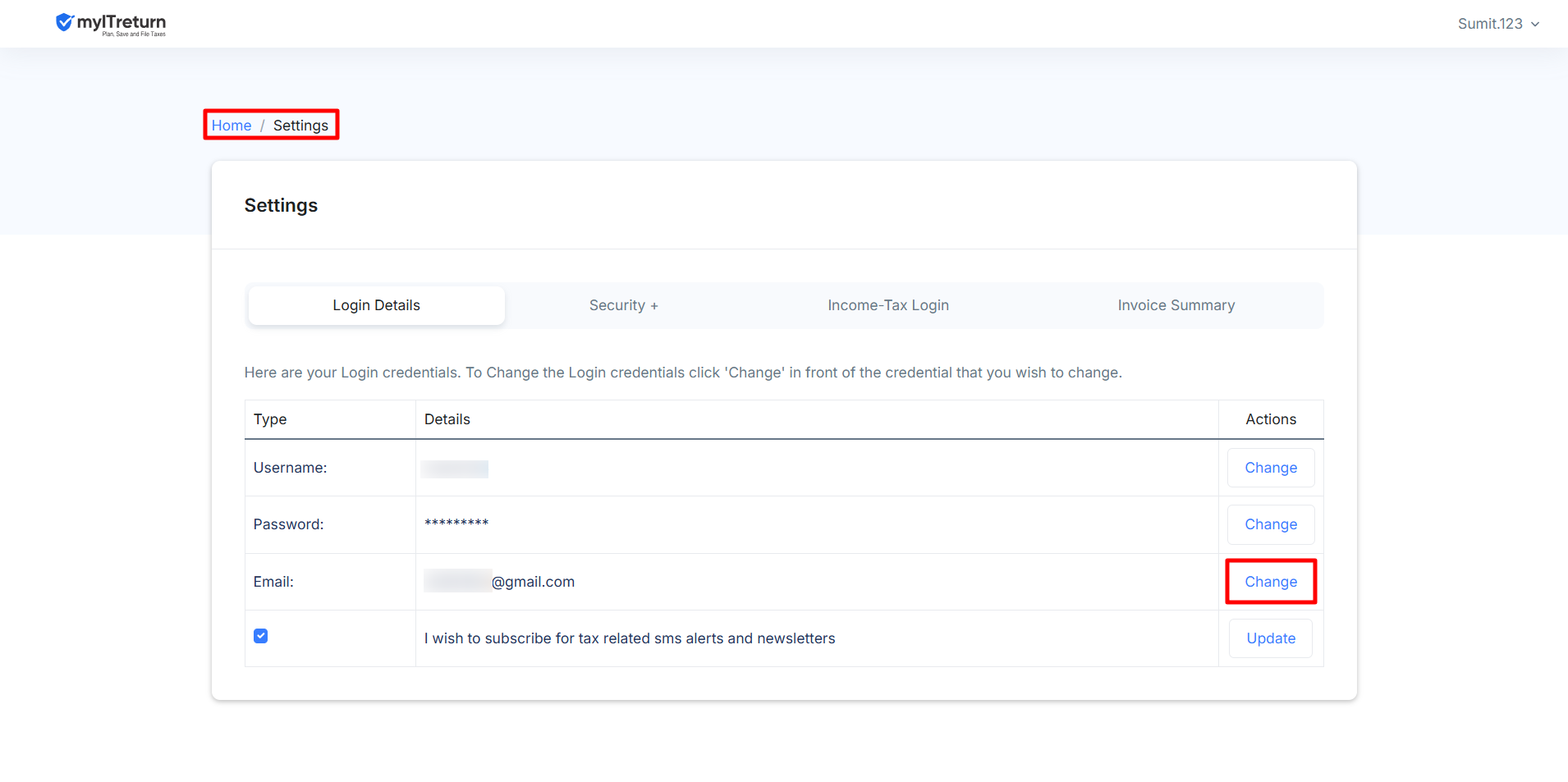This screenshot has width=1568, height=782.
Task: Click the 'Settings' page heading
Action: pyautogui.click(x=281, y=205)
